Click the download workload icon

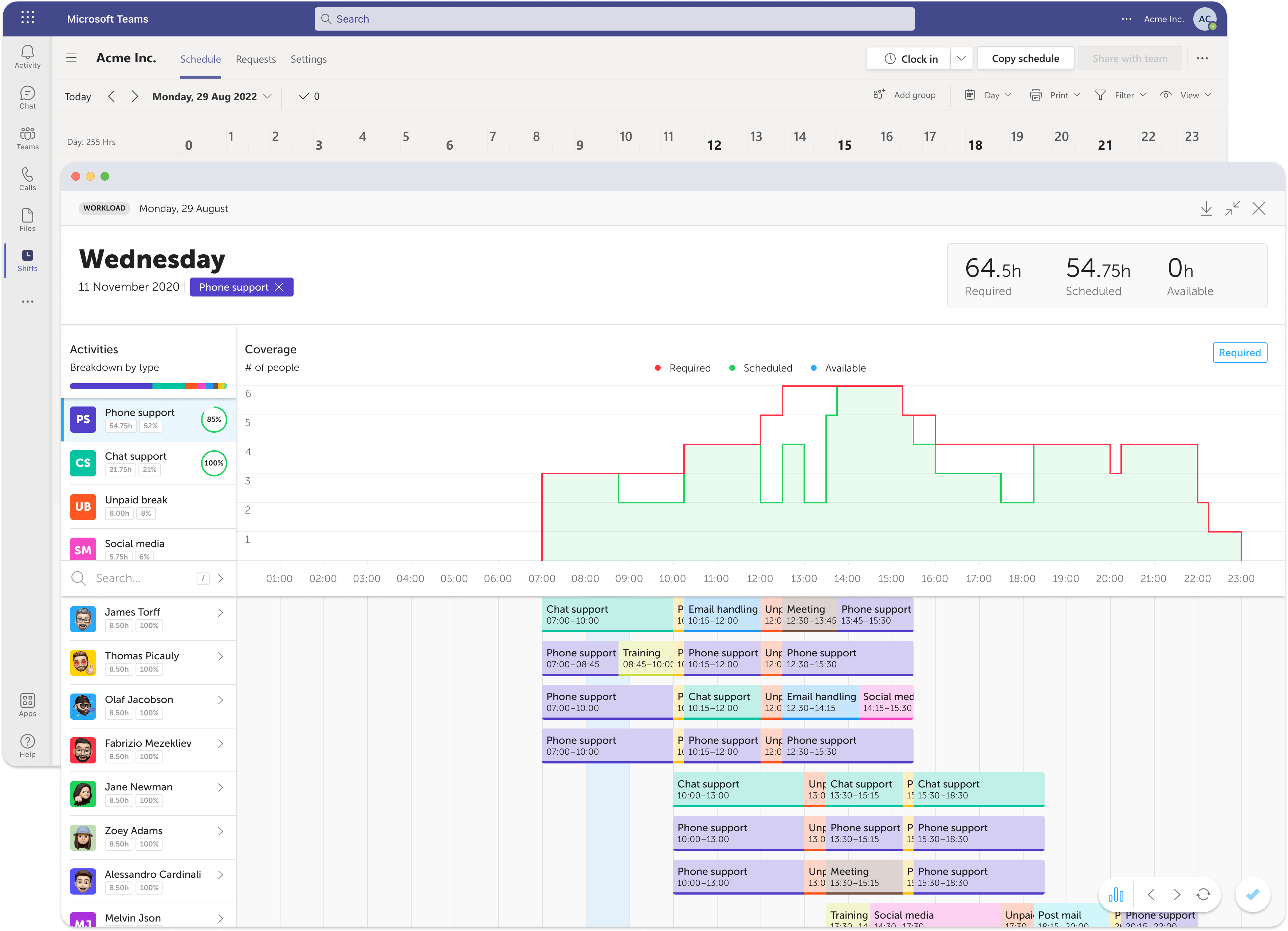click(1206, 209)
